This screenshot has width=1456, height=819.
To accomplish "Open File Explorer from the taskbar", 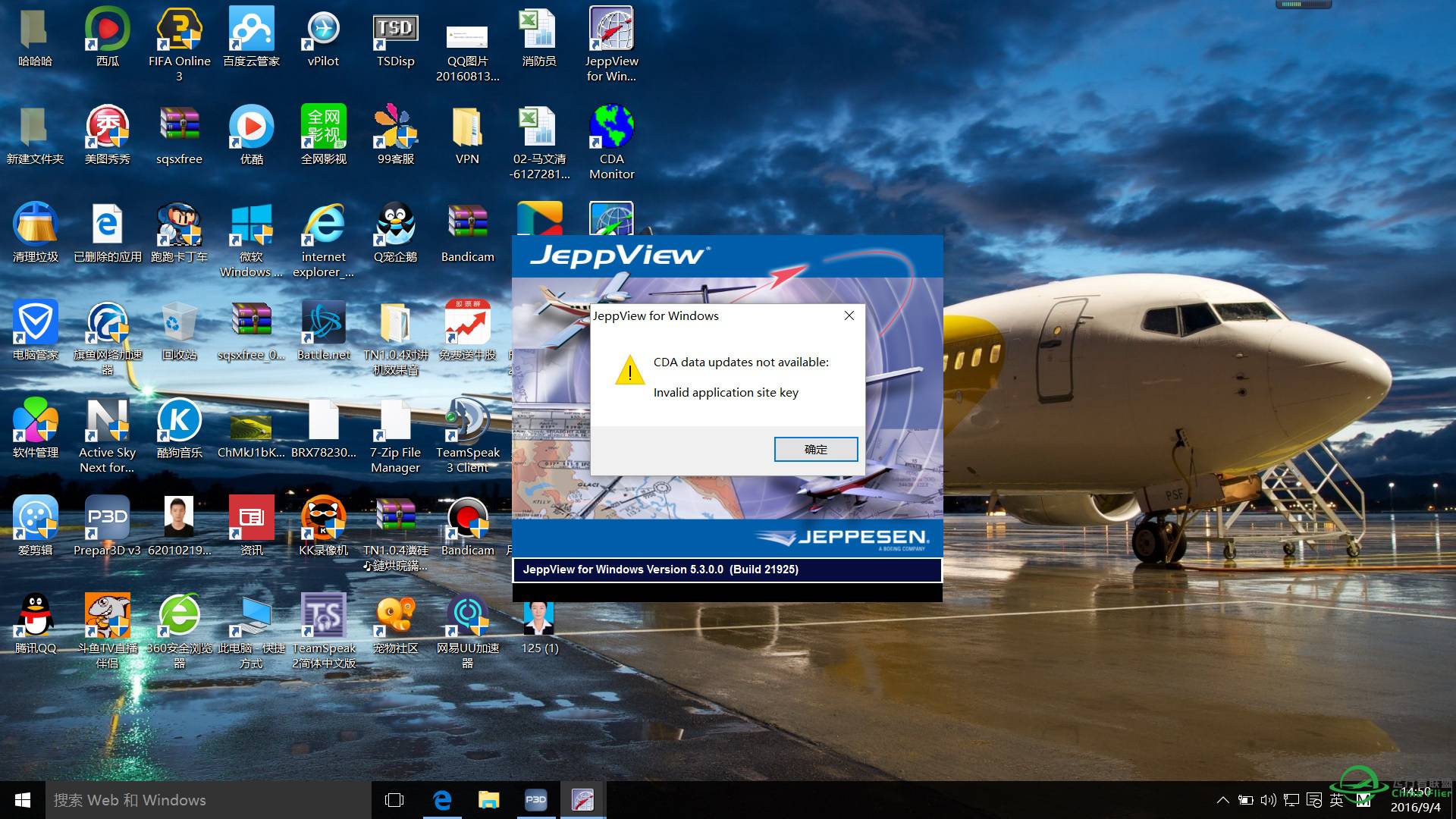I will coord(489,800).
